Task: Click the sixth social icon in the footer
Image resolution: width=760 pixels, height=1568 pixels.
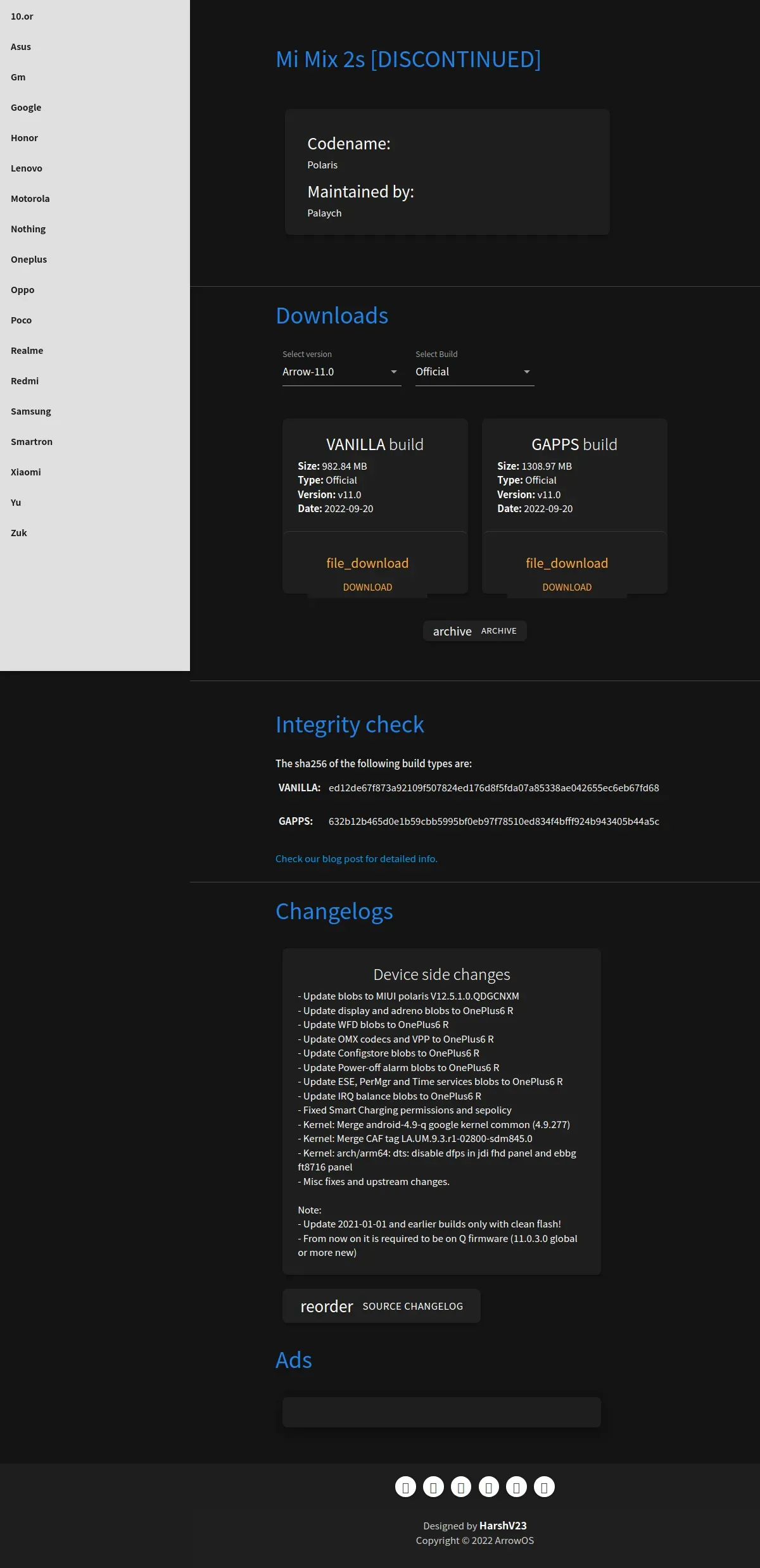Action: tap(544, 1487)
